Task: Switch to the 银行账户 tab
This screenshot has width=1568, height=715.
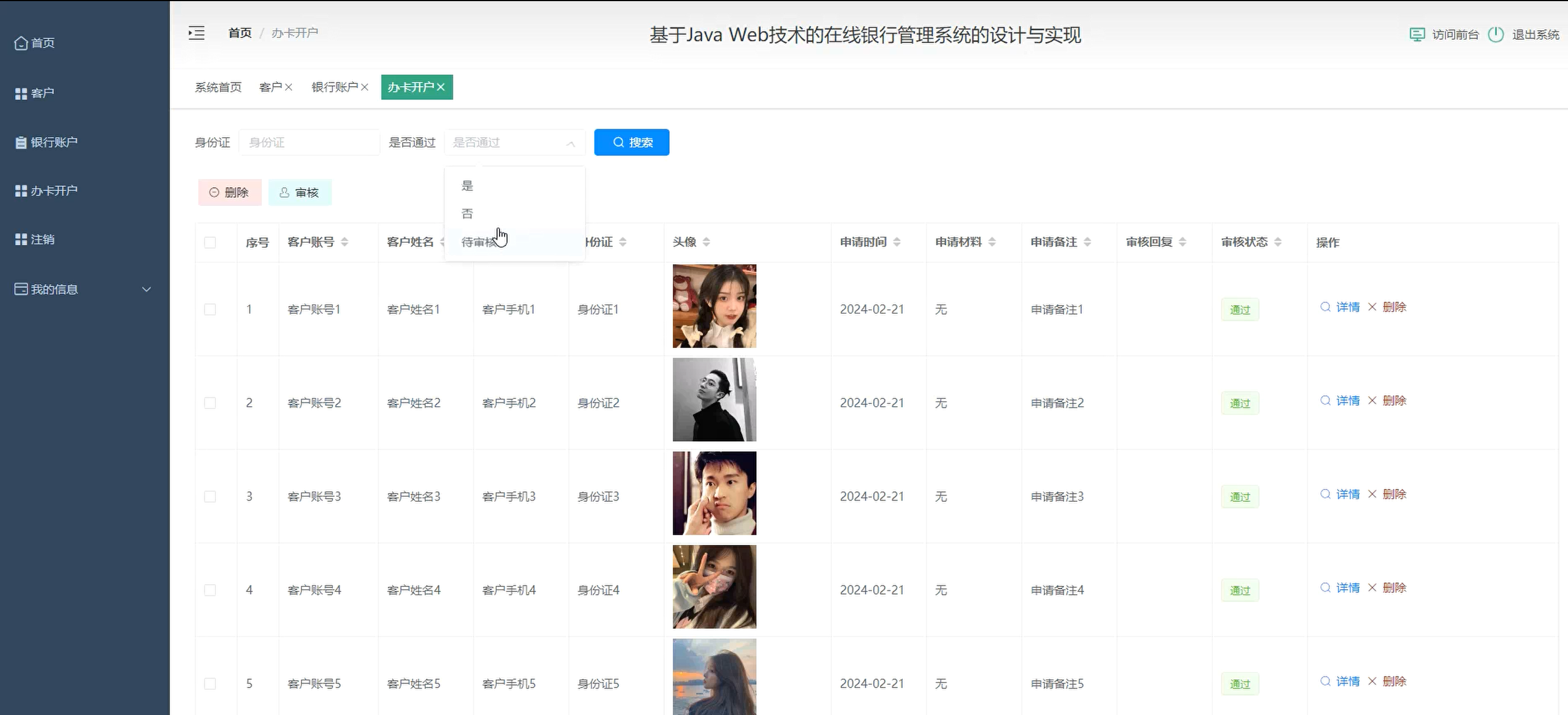Action: 334,87
